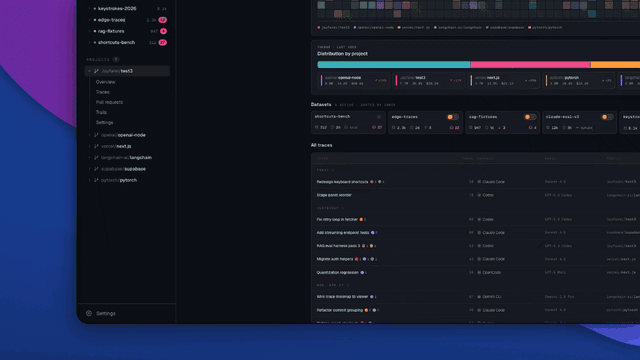Toggle the rag-fixtures dataset switch
Screen dimensions: 640x360
[x=530, y=117]
